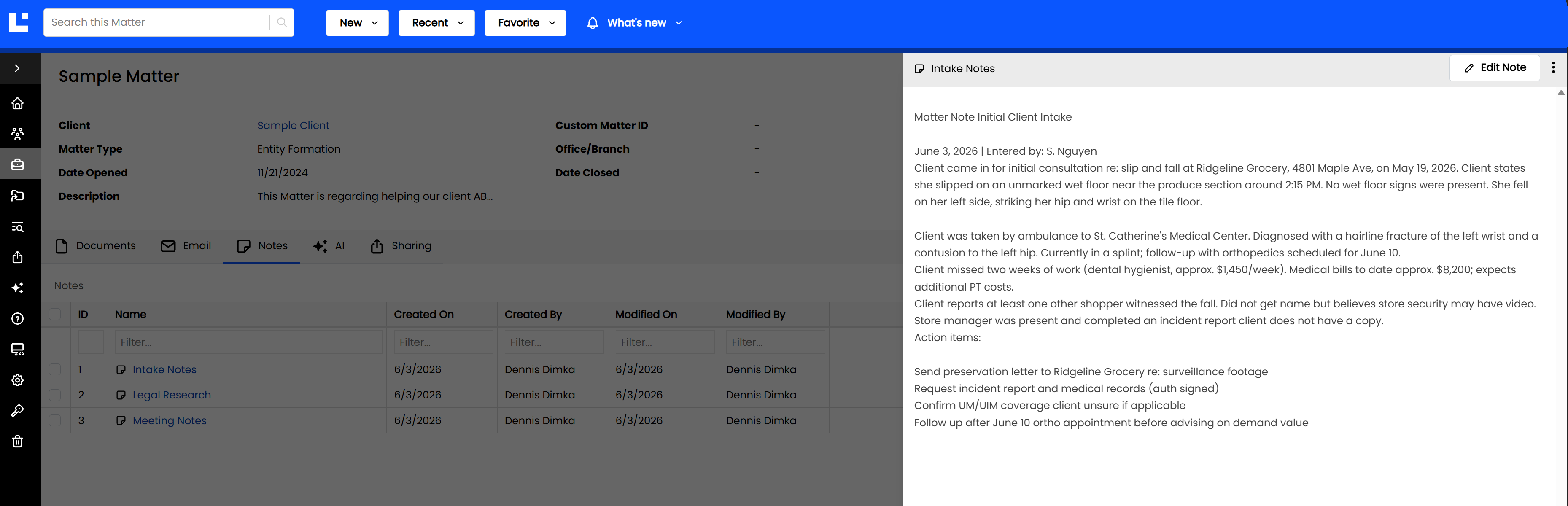Switch to the Sharing tab

tap(401, 246)
